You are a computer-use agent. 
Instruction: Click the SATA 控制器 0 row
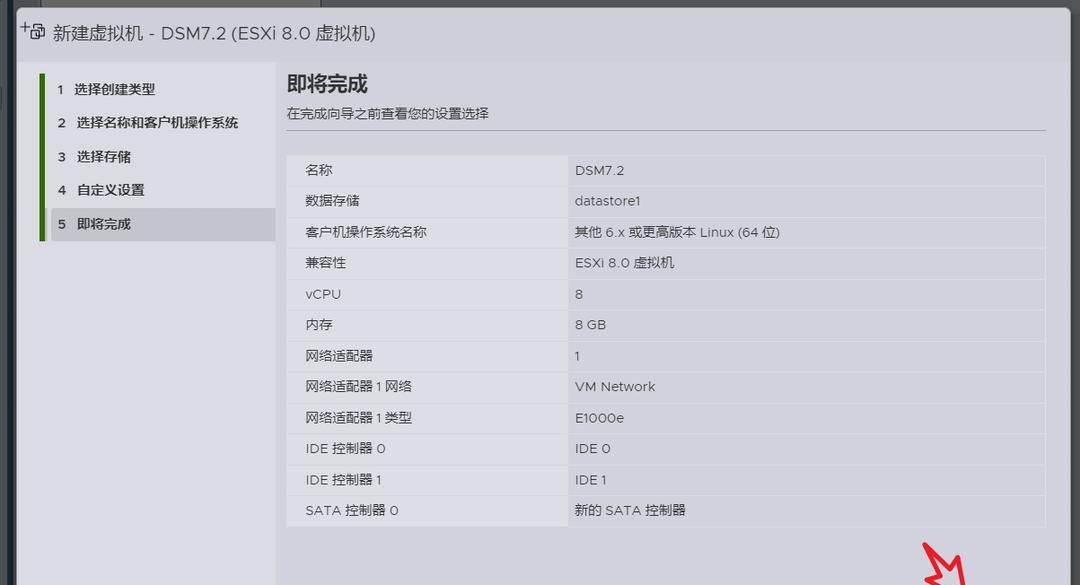point(351,511)
